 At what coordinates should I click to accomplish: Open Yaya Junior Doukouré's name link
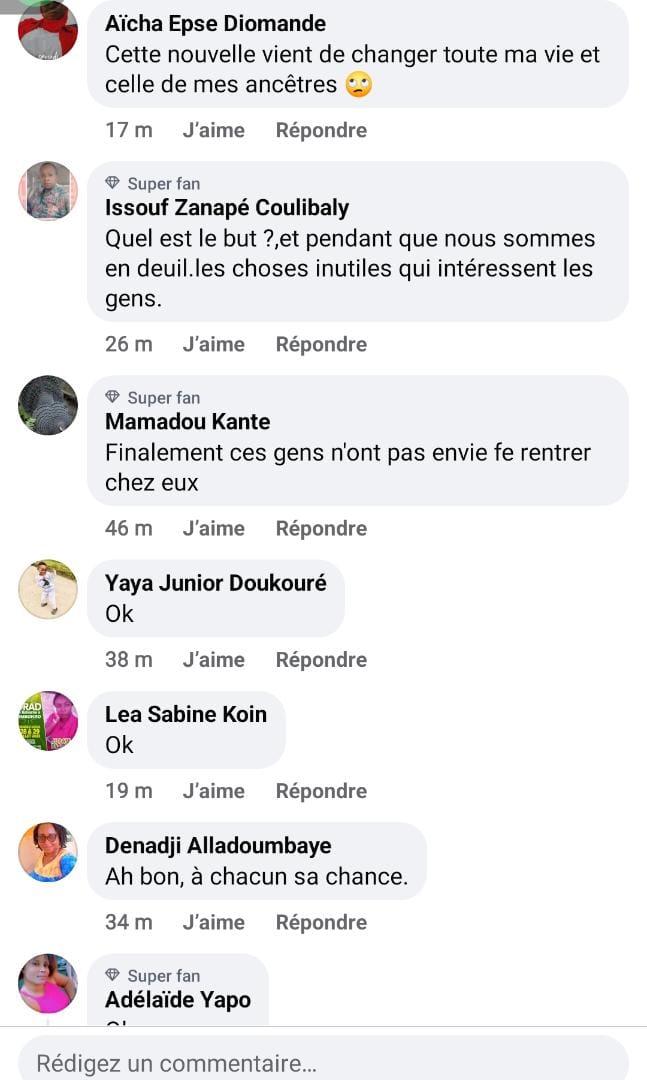pos(215,583)
